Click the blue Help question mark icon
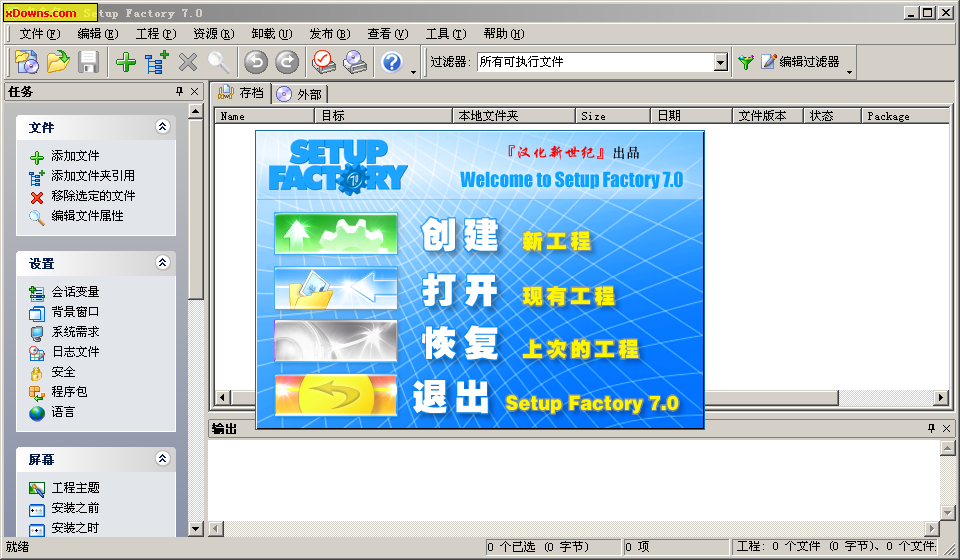960x560 pixels. 392,62
